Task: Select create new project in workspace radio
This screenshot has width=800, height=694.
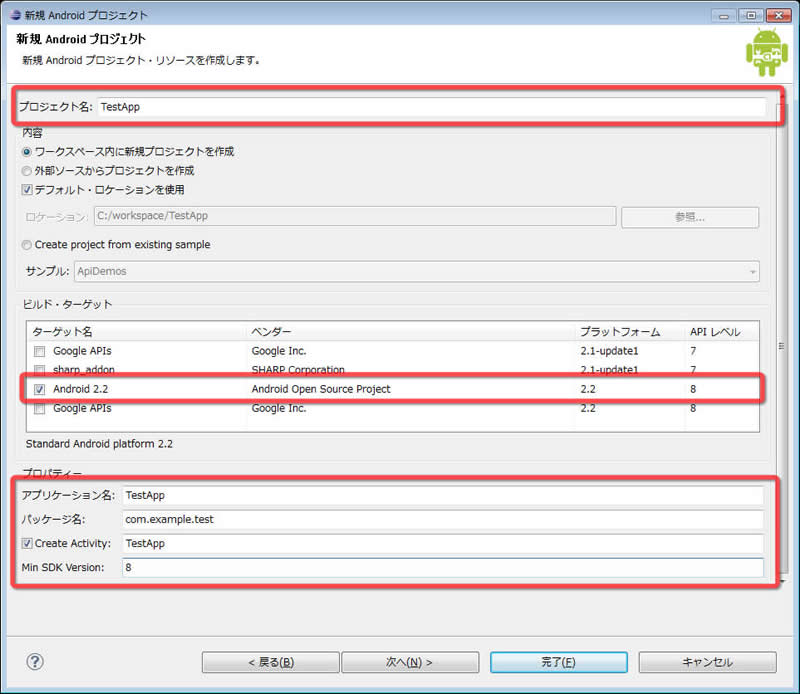Action: click(27, 152)
